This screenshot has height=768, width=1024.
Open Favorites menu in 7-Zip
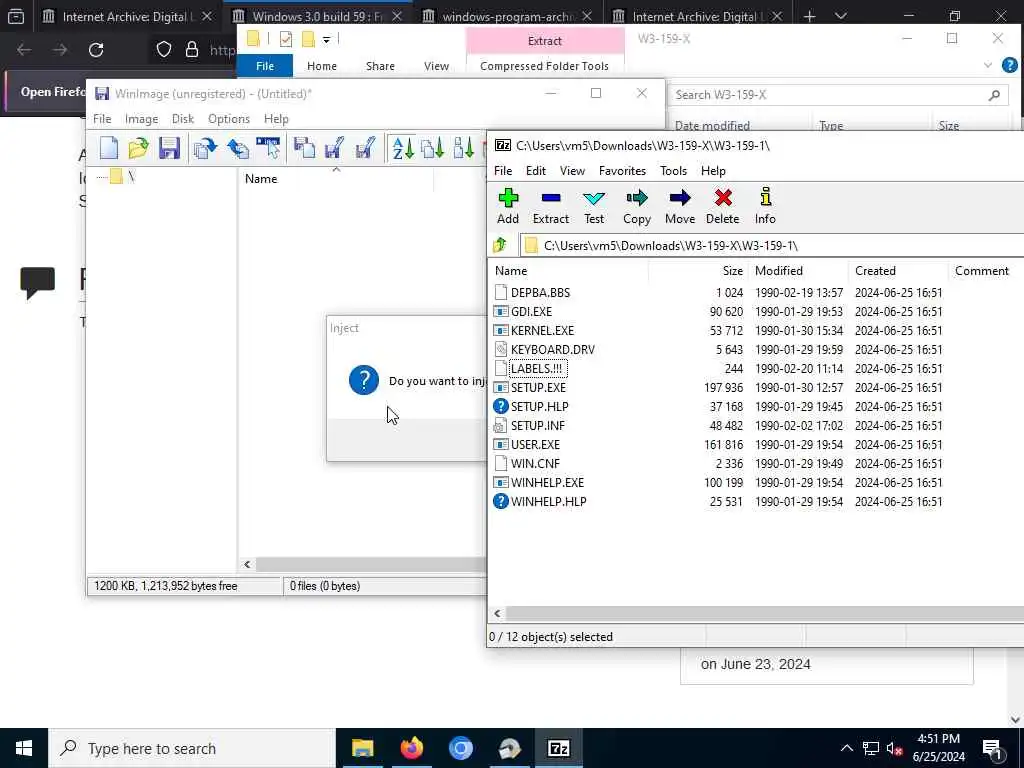click(622, 170)
